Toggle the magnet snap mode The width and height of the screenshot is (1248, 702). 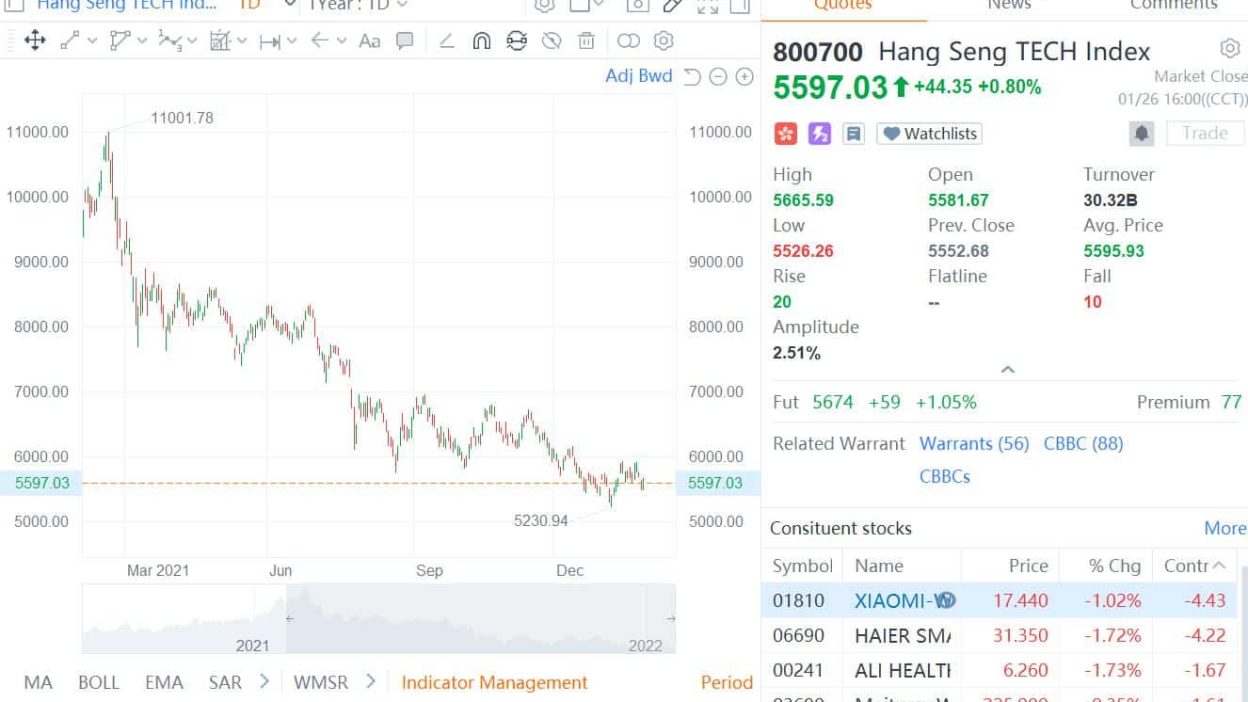pos(481,41)
